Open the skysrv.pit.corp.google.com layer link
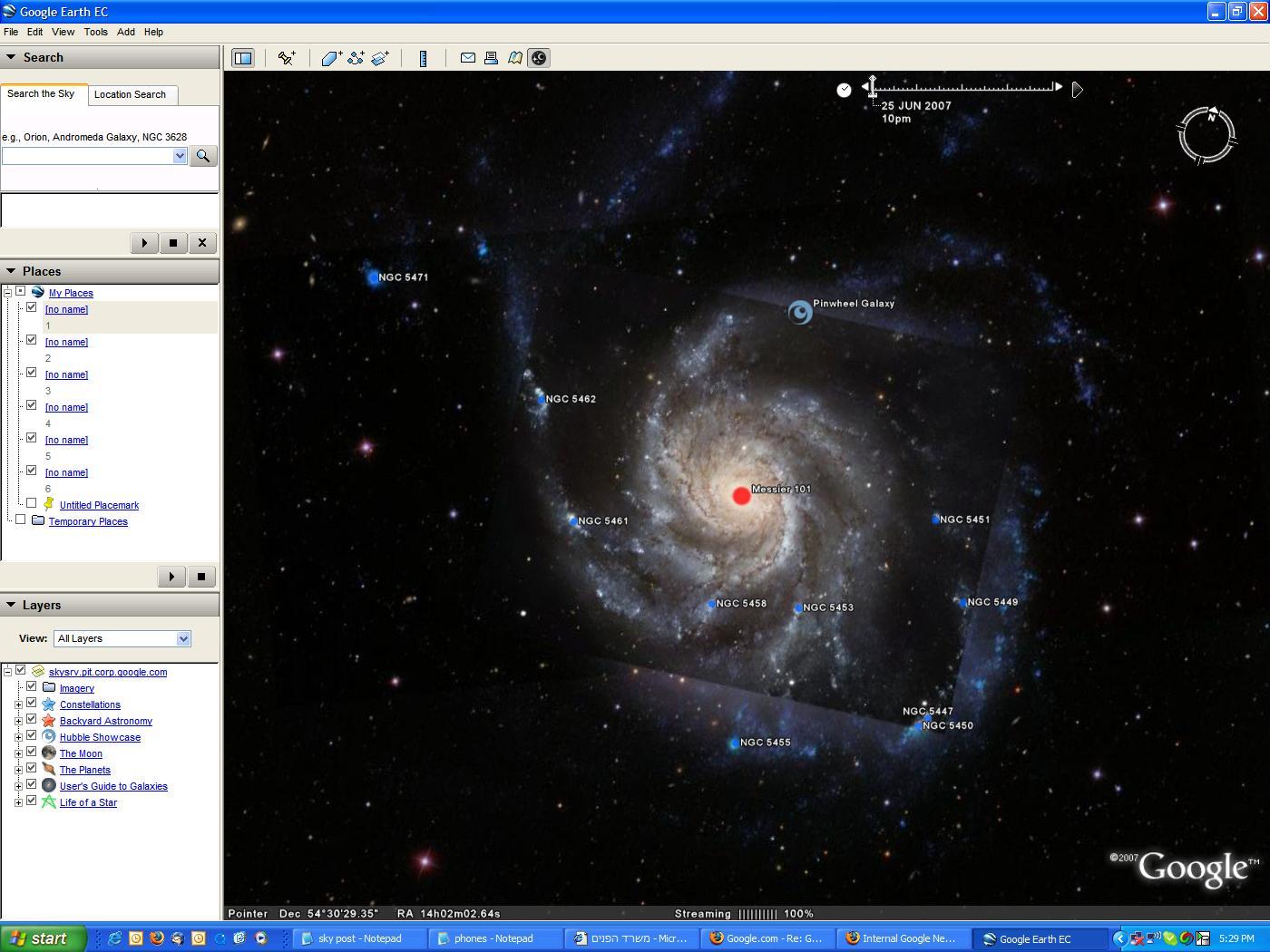Screen dimensions: 1270x952 [x=108, y=672]
